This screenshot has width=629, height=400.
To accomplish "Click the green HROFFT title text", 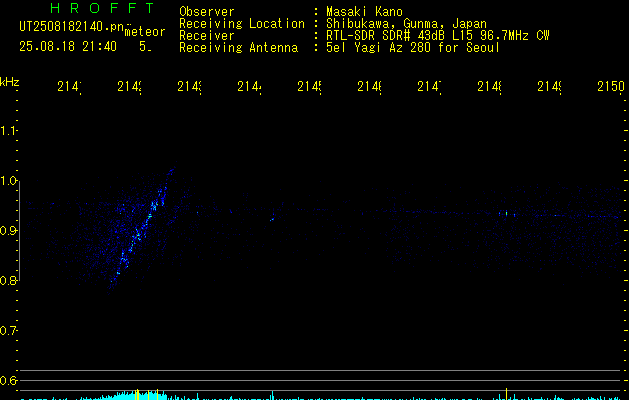I will click(x=102, y=8).
